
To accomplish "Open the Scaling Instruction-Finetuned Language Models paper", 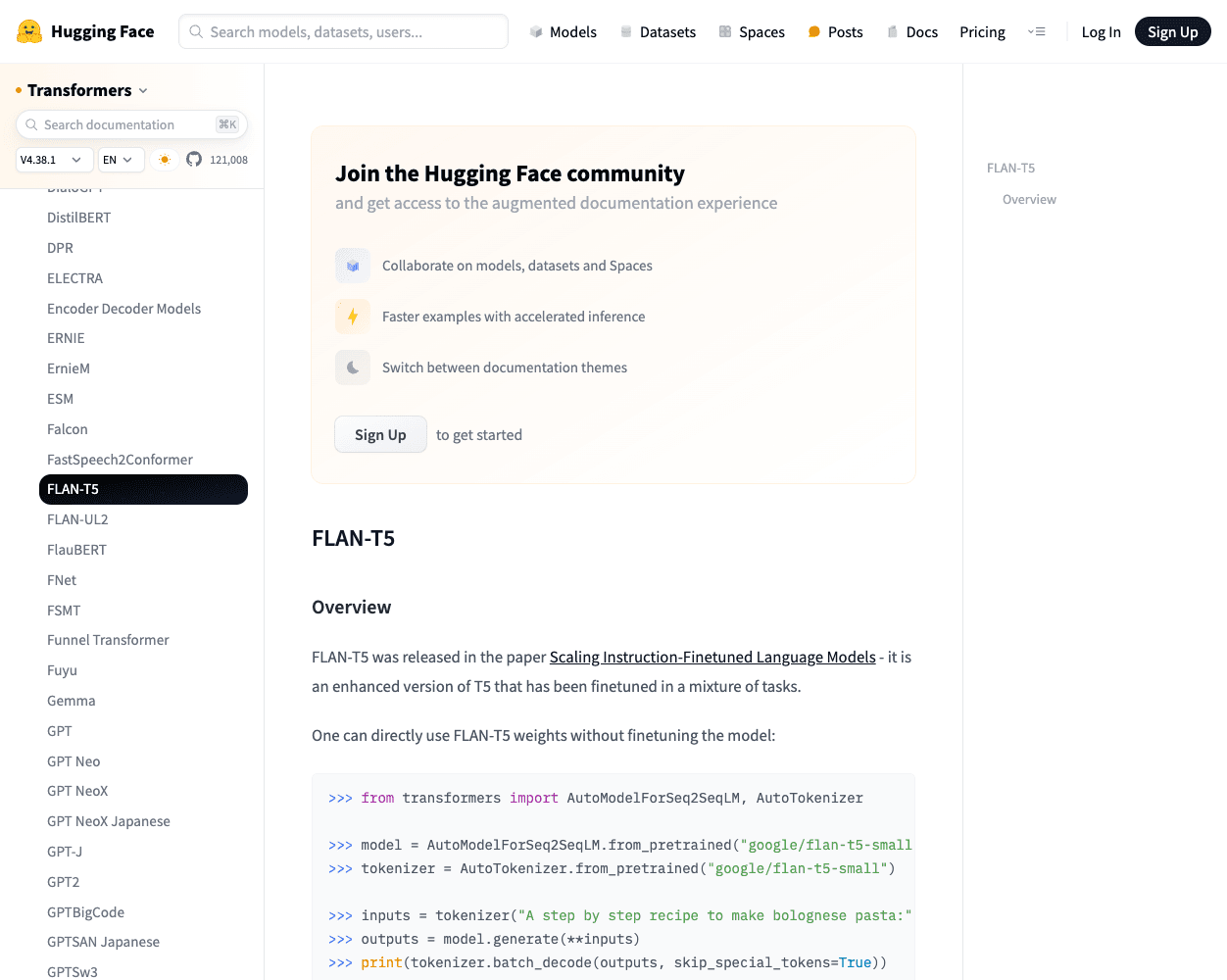I will pyautogui.click(x=712, y=657).
